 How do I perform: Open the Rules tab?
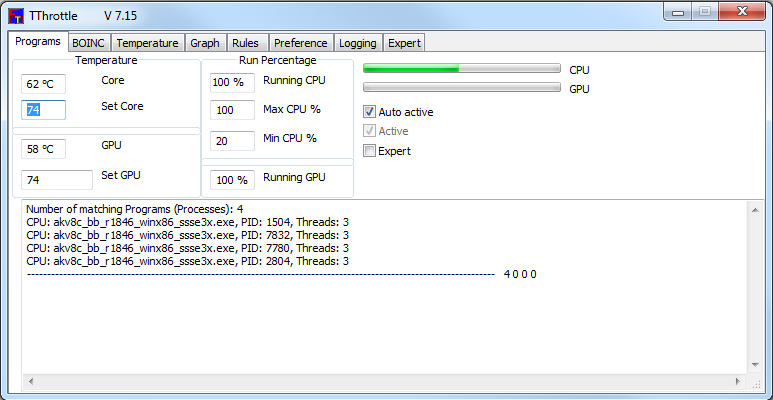(246, 43)
